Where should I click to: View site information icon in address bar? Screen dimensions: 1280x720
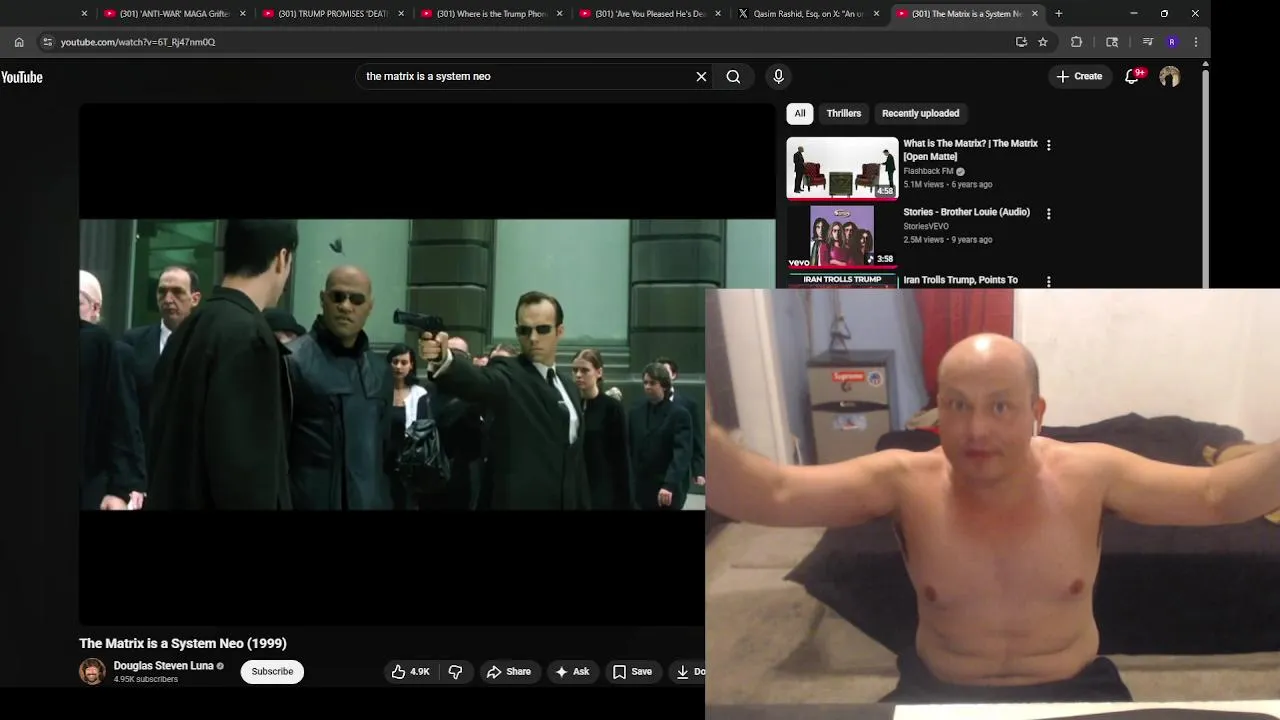[47, 42]
